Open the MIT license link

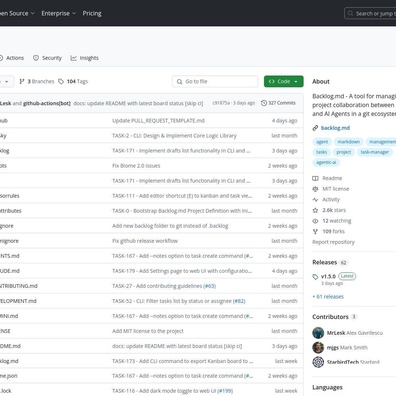pyautogui.click(x=336, y=189)
